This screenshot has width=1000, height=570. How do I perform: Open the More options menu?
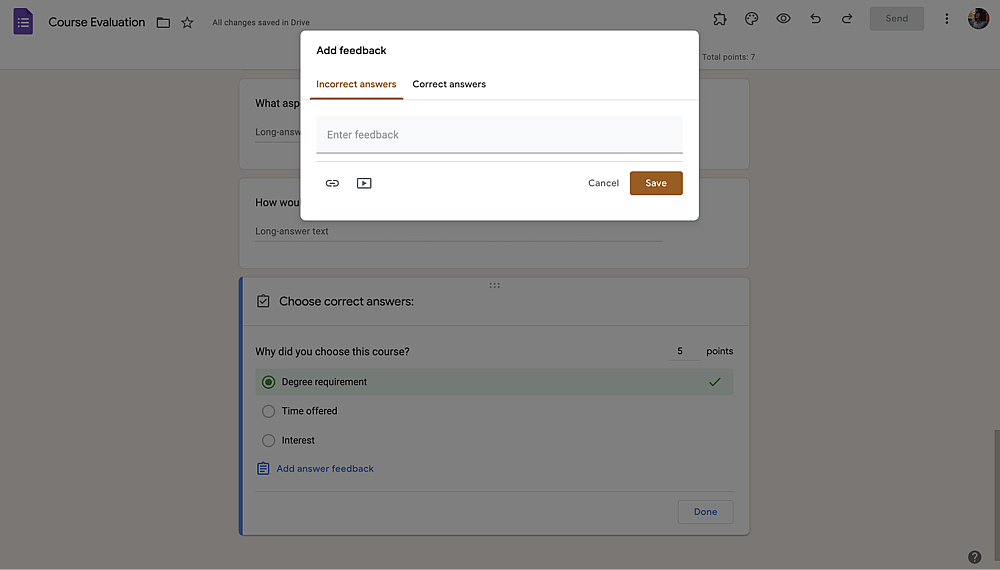coord(946,18)
